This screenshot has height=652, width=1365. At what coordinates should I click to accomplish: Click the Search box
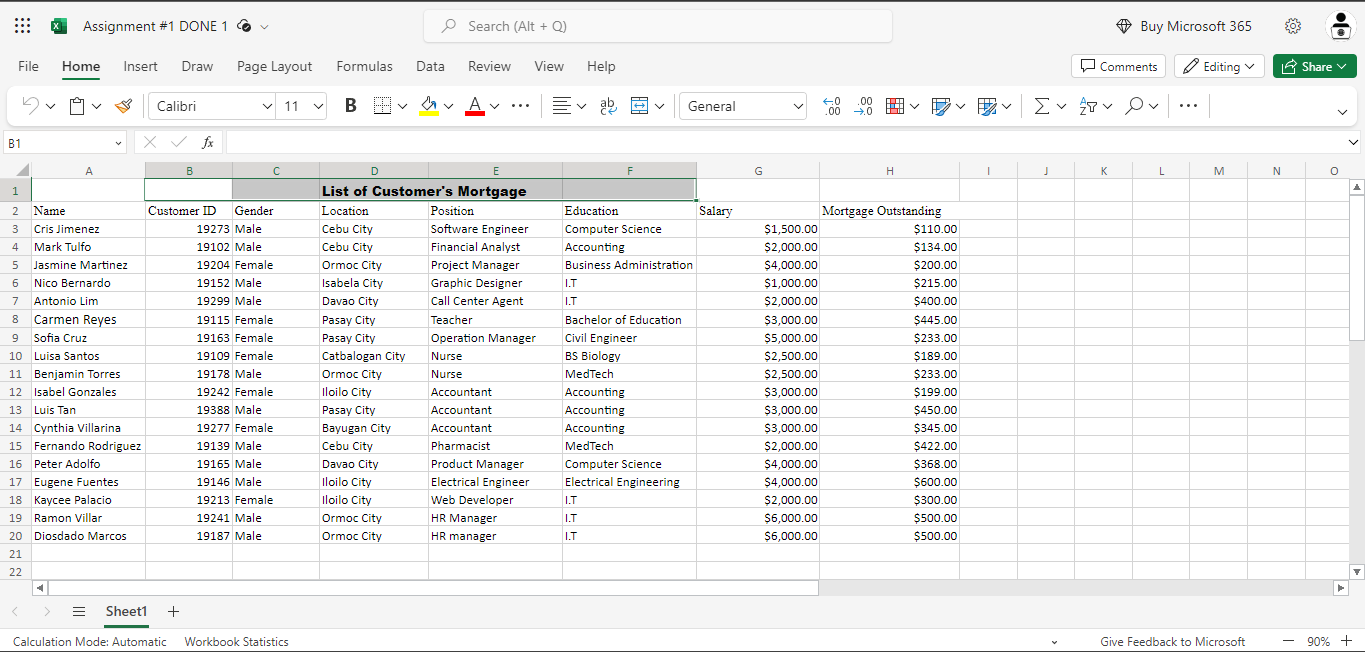pos(658,26)
